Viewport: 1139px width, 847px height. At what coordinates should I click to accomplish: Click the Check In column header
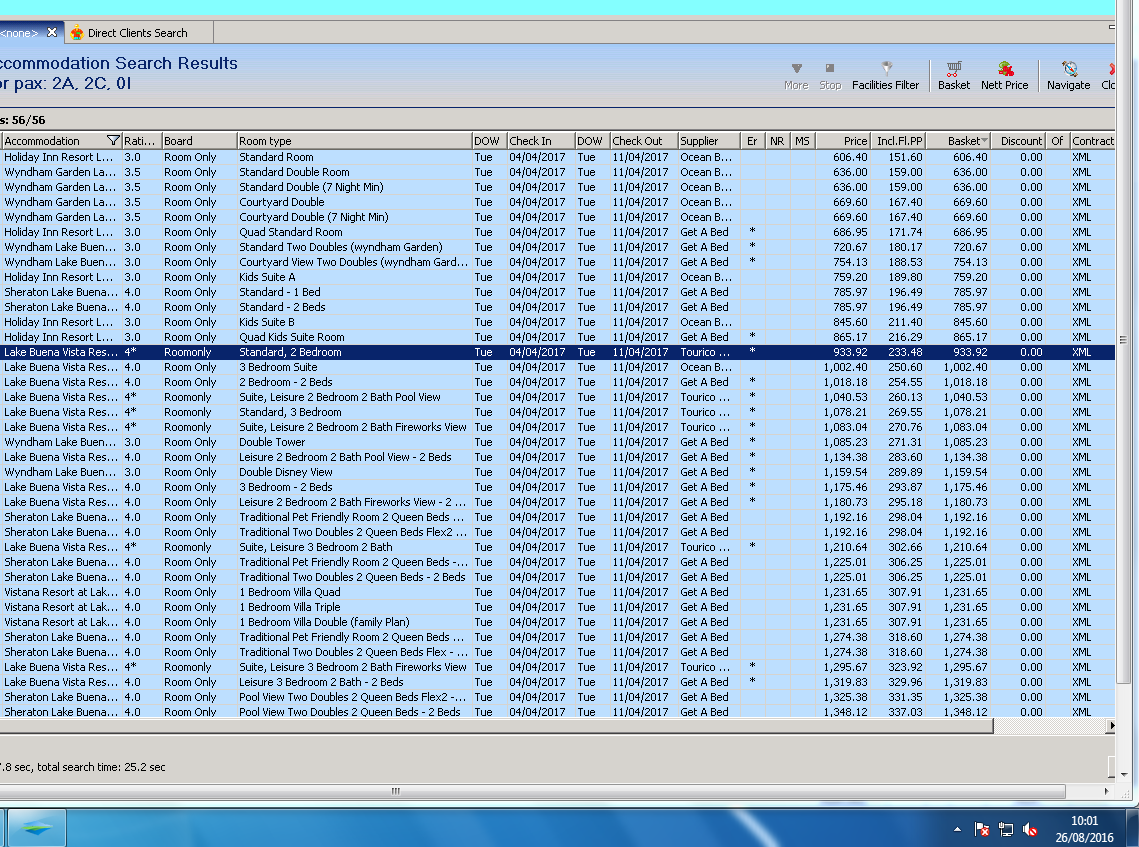point(540,140)
